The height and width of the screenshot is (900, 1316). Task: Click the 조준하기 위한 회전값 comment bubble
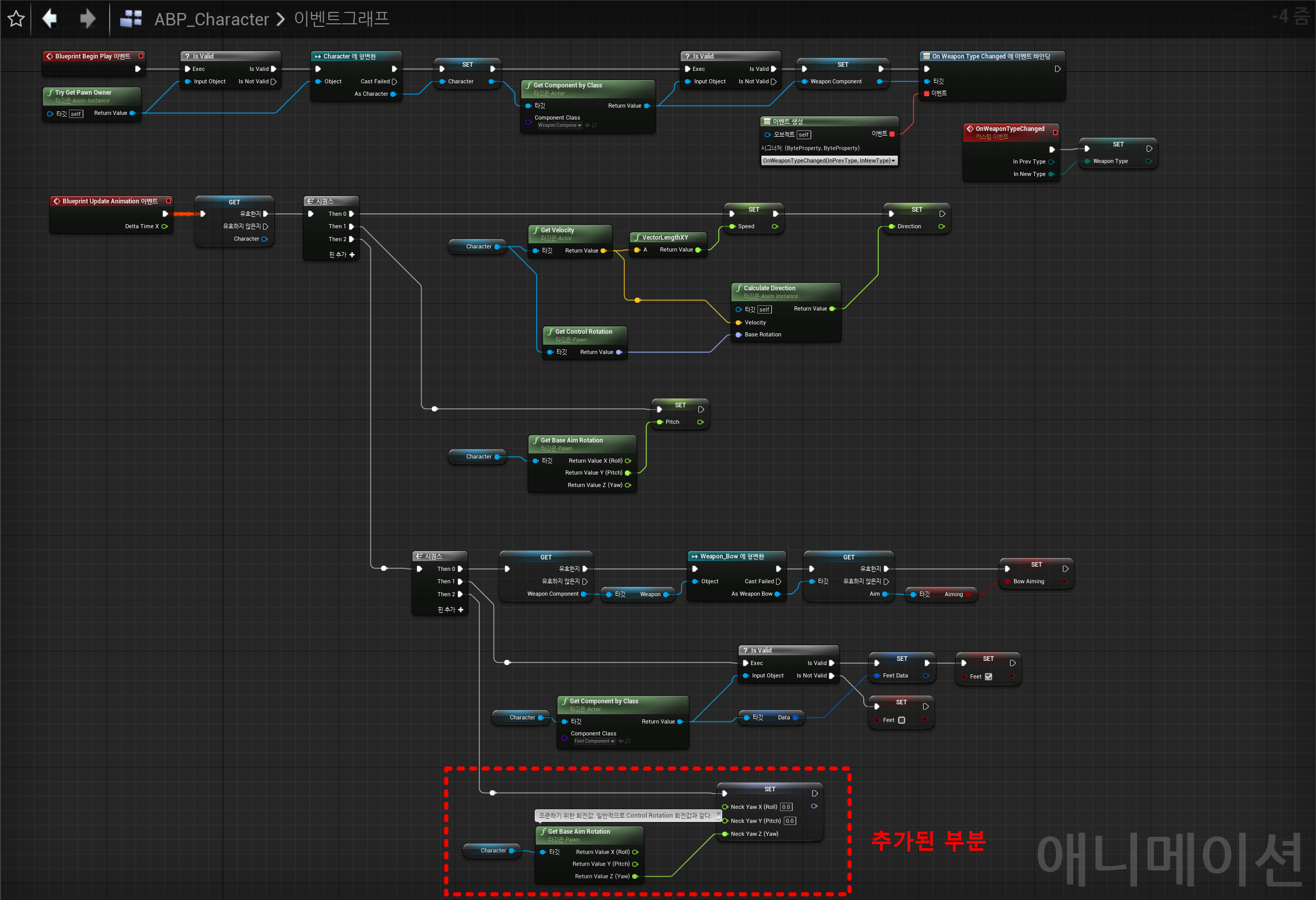[x=627, y=816]
